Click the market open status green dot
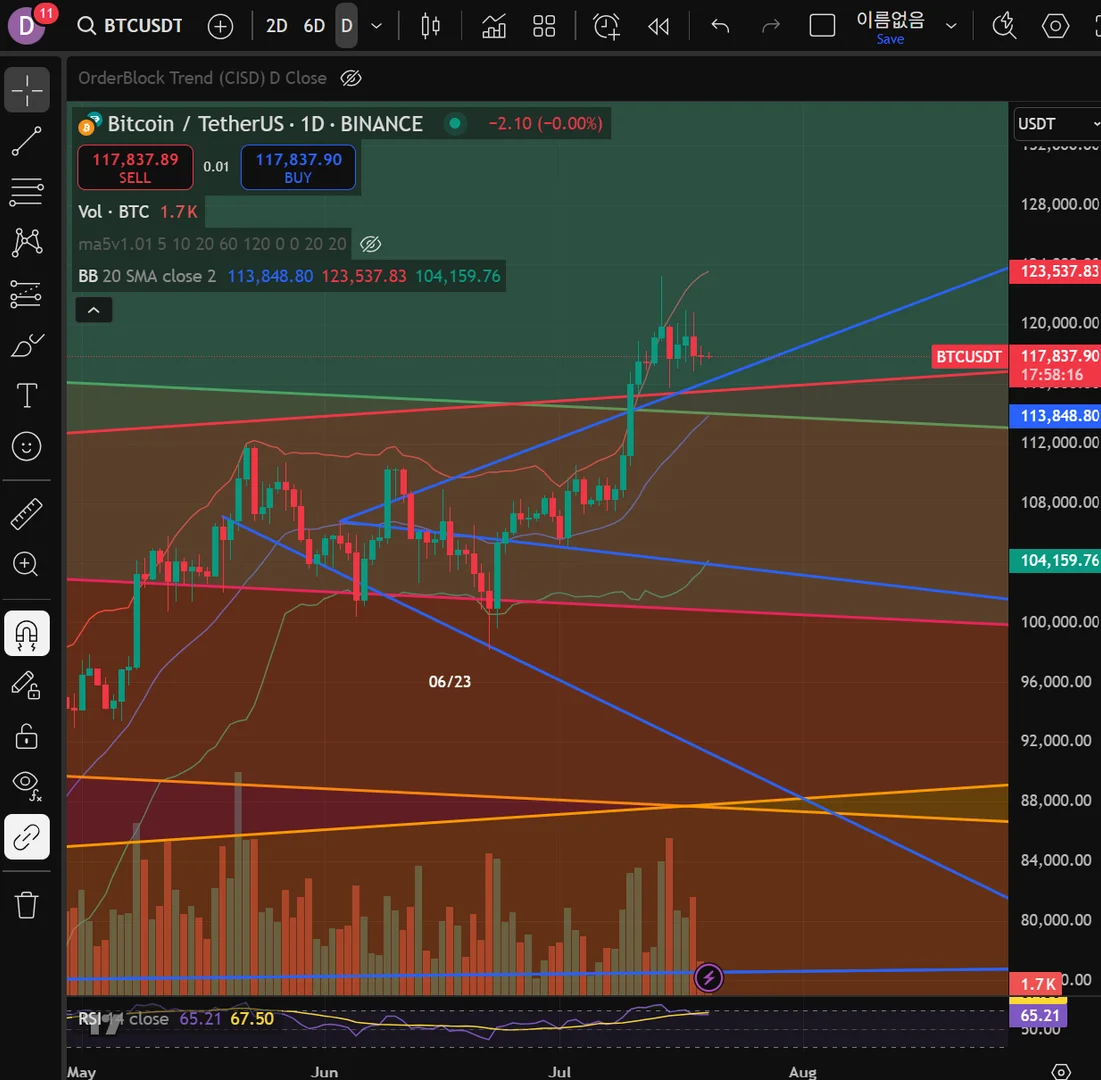Screen dimensions: 1101x1080 click(x=455, y=124)
